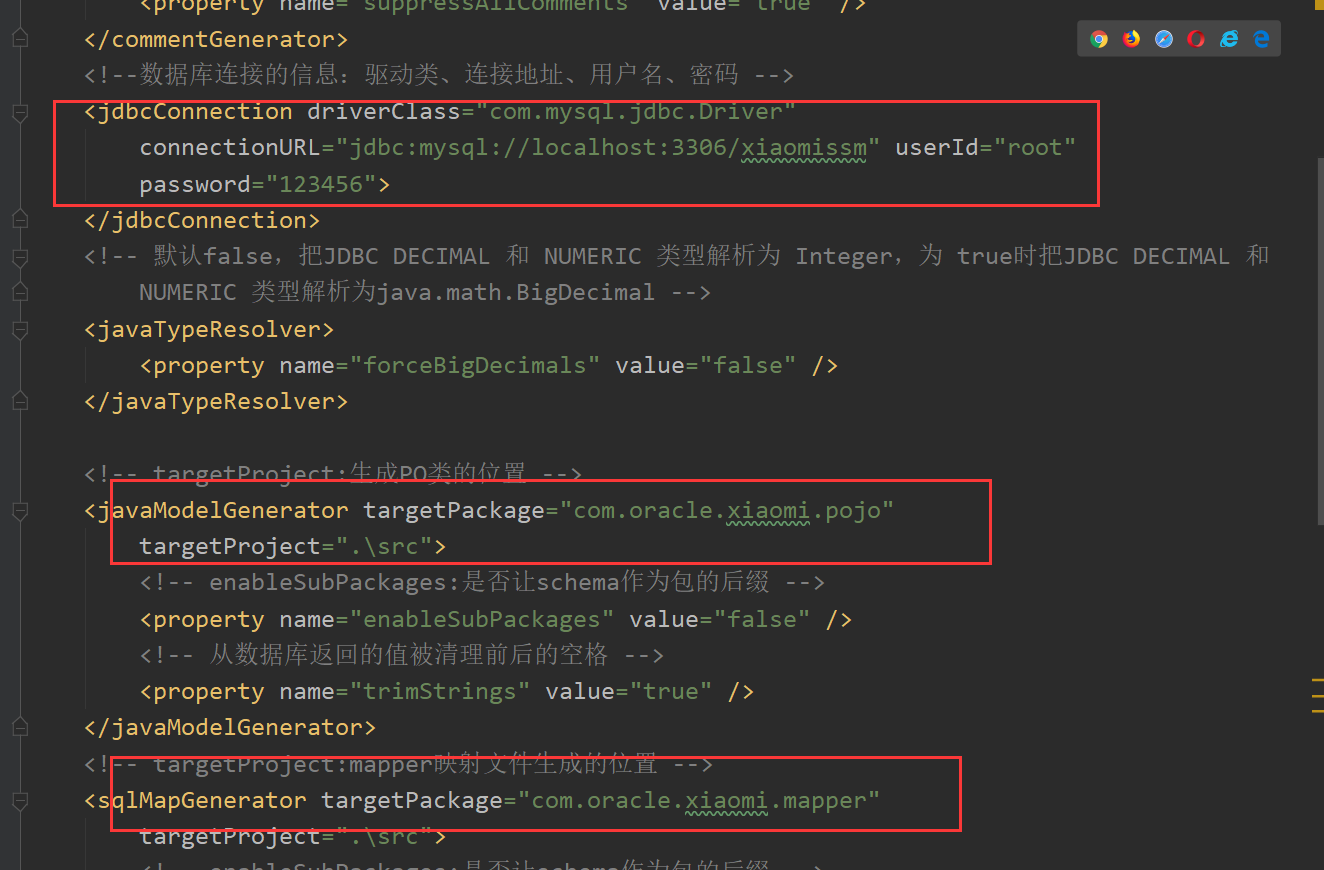Toggle fold marker at </javaModelGenerator> line
Viewport: 1324px width, 870px height.
19,728
